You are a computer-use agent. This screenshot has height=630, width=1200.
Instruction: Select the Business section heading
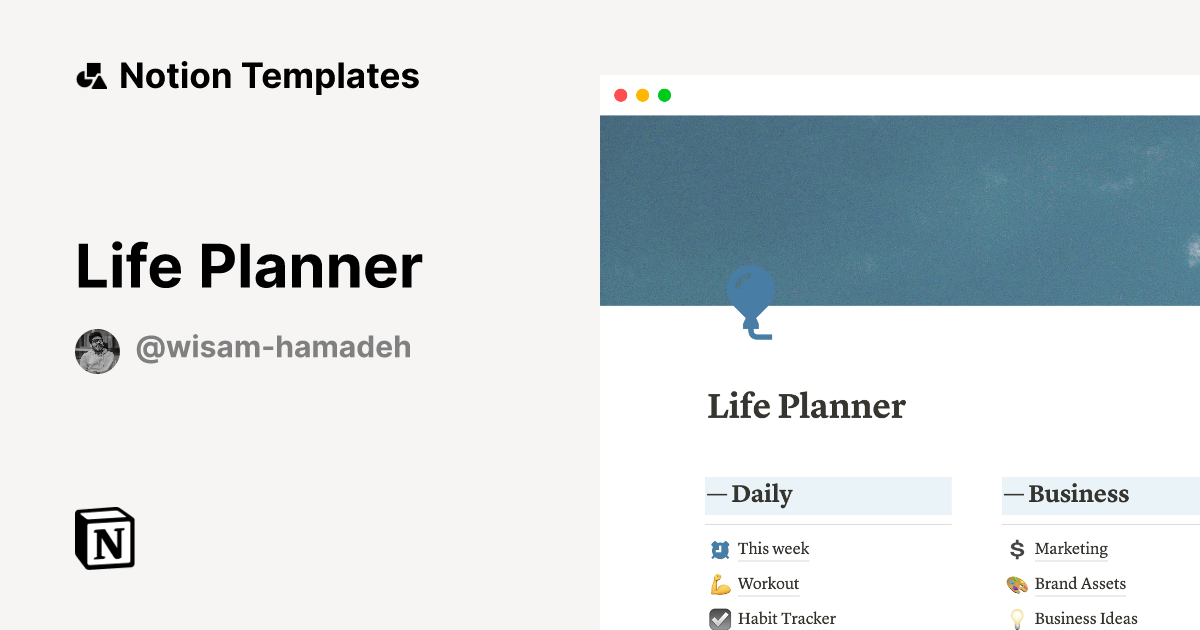point(1078,495)
